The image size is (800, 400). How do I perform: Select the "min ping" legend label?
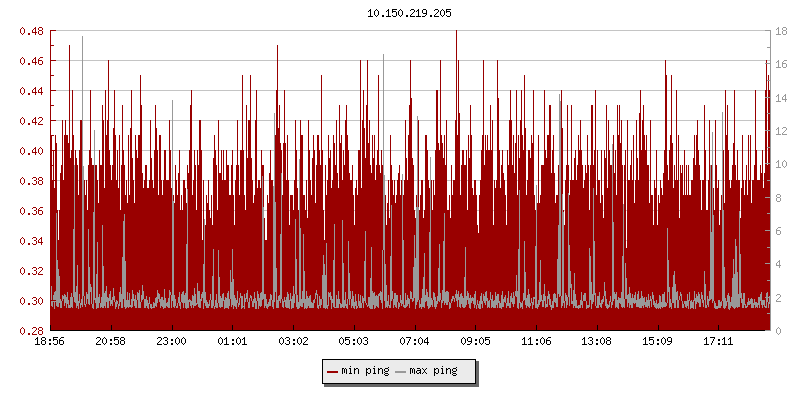coord(364,371)
